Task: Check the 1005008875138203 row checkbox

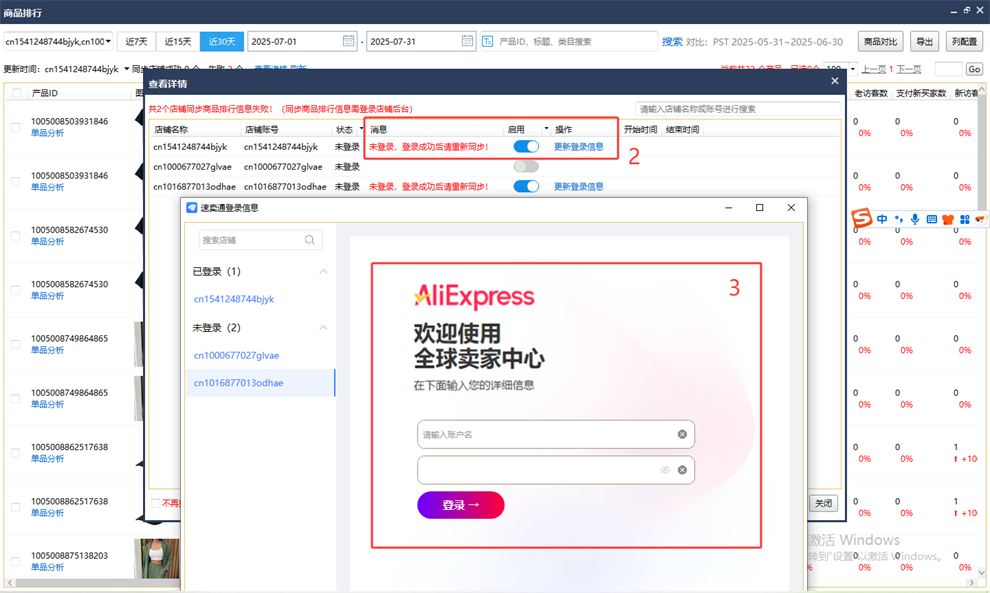Action: [15, 561]
